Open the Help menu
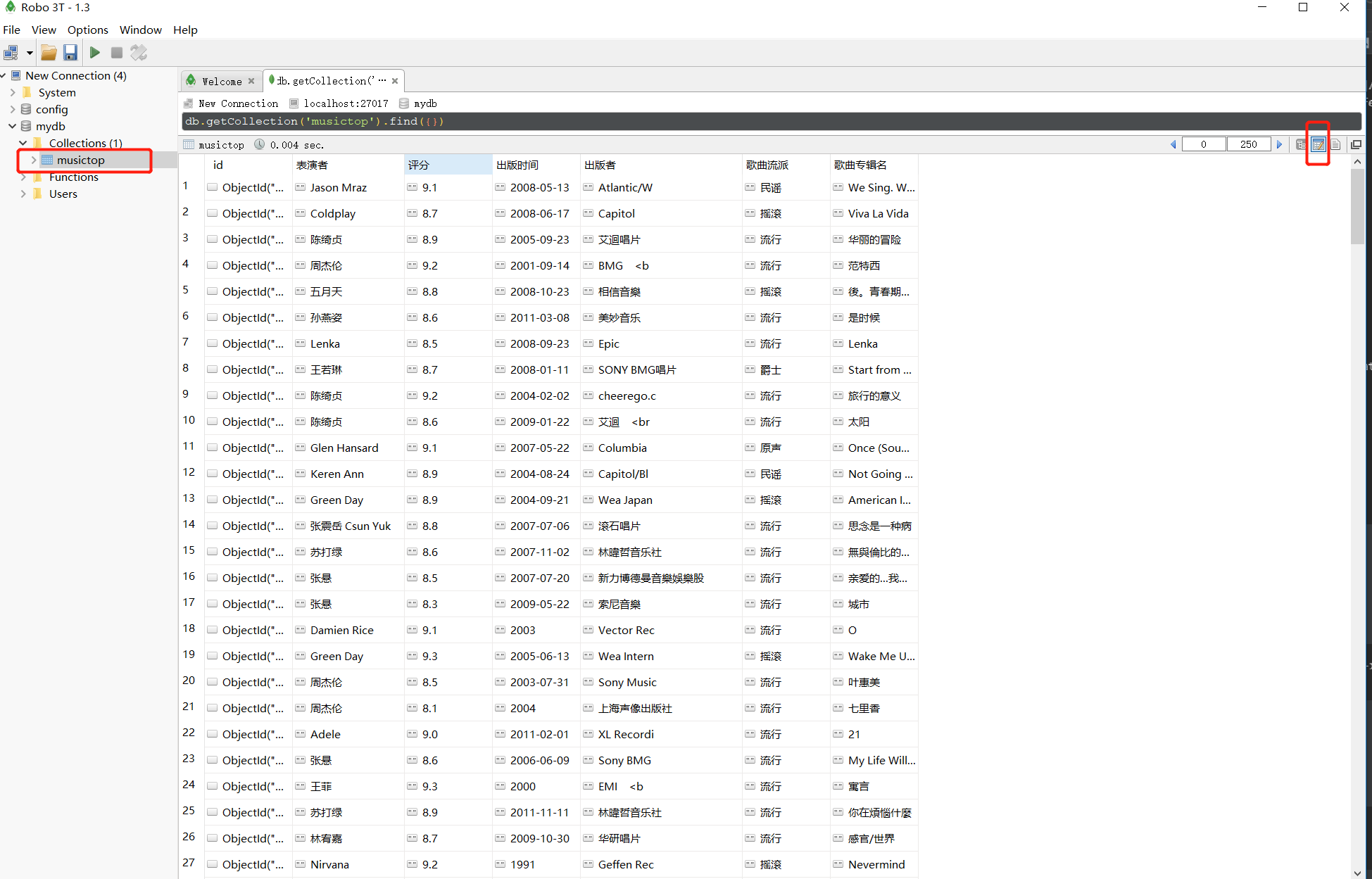 [185, 30]
